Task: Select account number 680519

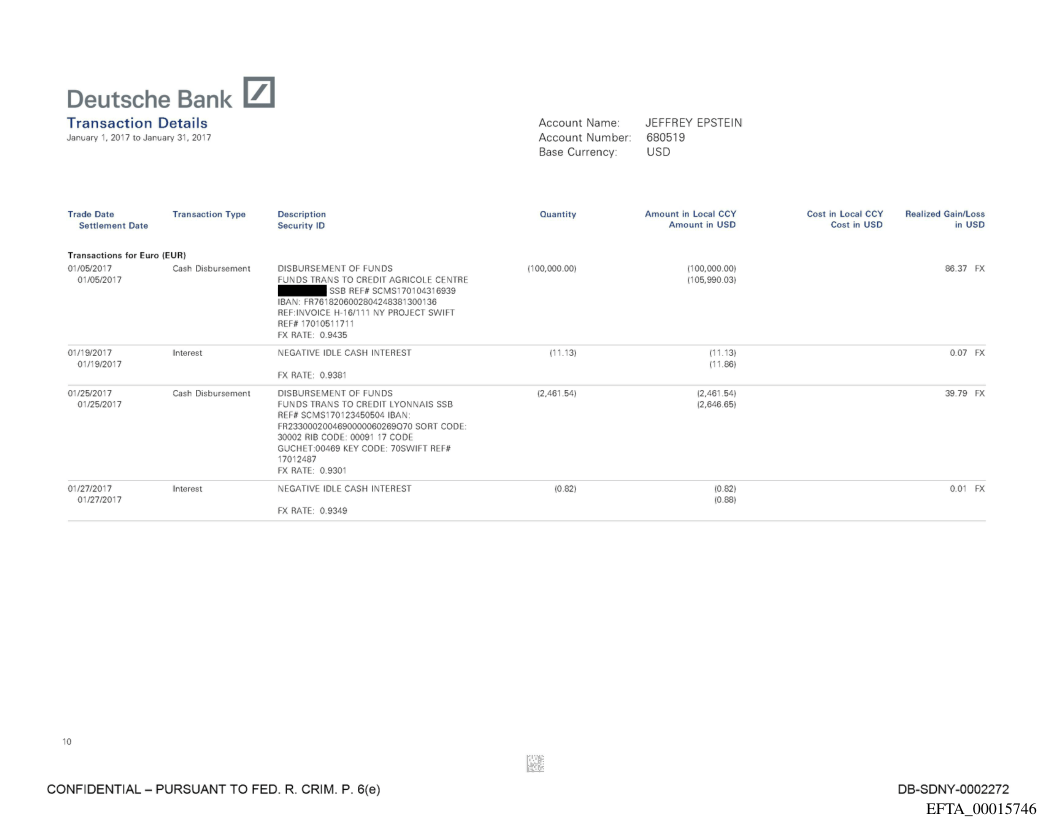Action: point(666,137)
